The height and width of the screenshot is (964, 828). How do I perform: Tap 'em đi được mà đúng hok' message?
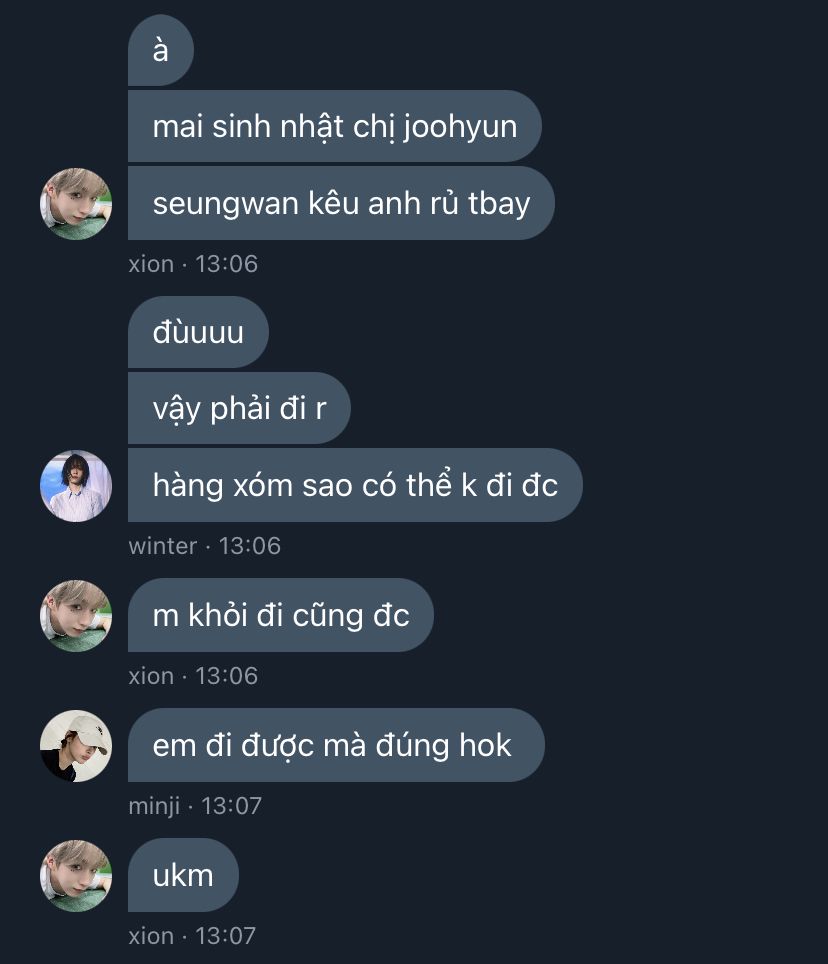coord(336,745)
